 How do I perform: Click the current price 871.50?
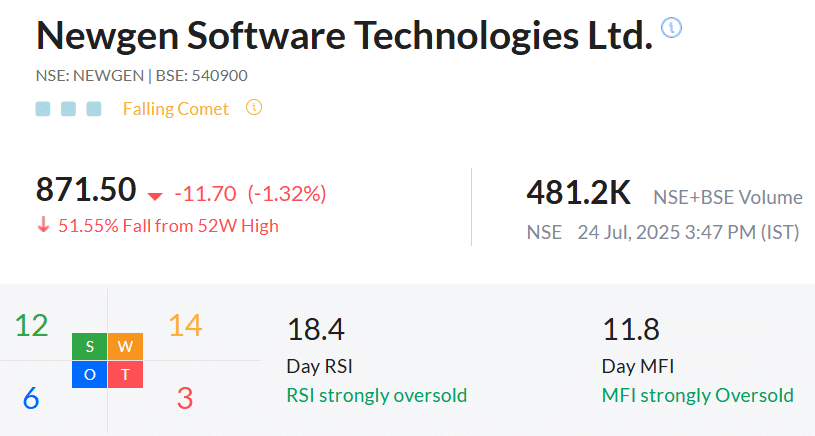click(86, 190)
